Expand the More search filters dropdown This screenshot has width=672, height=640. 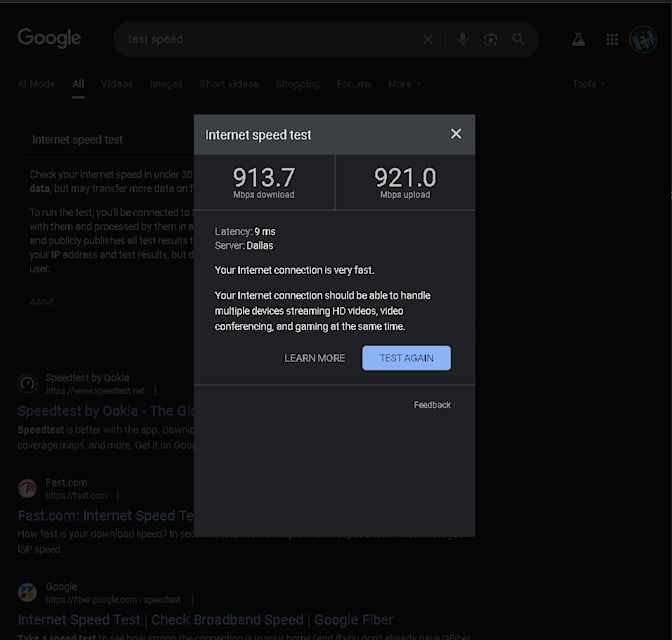[x=405, y=84]
